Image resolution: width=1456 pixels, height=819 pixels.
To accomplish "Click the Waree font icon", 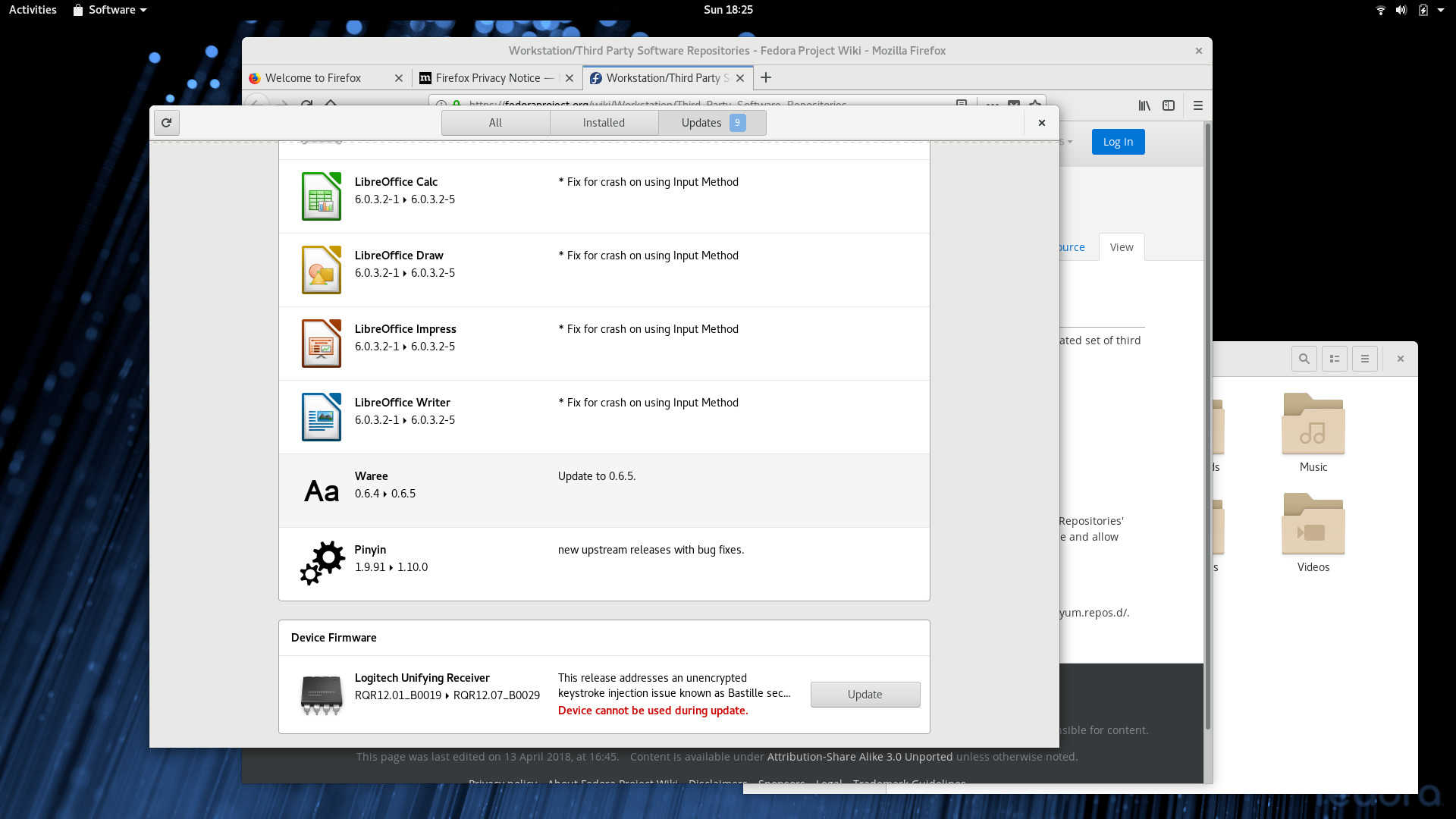I will pyautogui.click(x=322, y=491).
